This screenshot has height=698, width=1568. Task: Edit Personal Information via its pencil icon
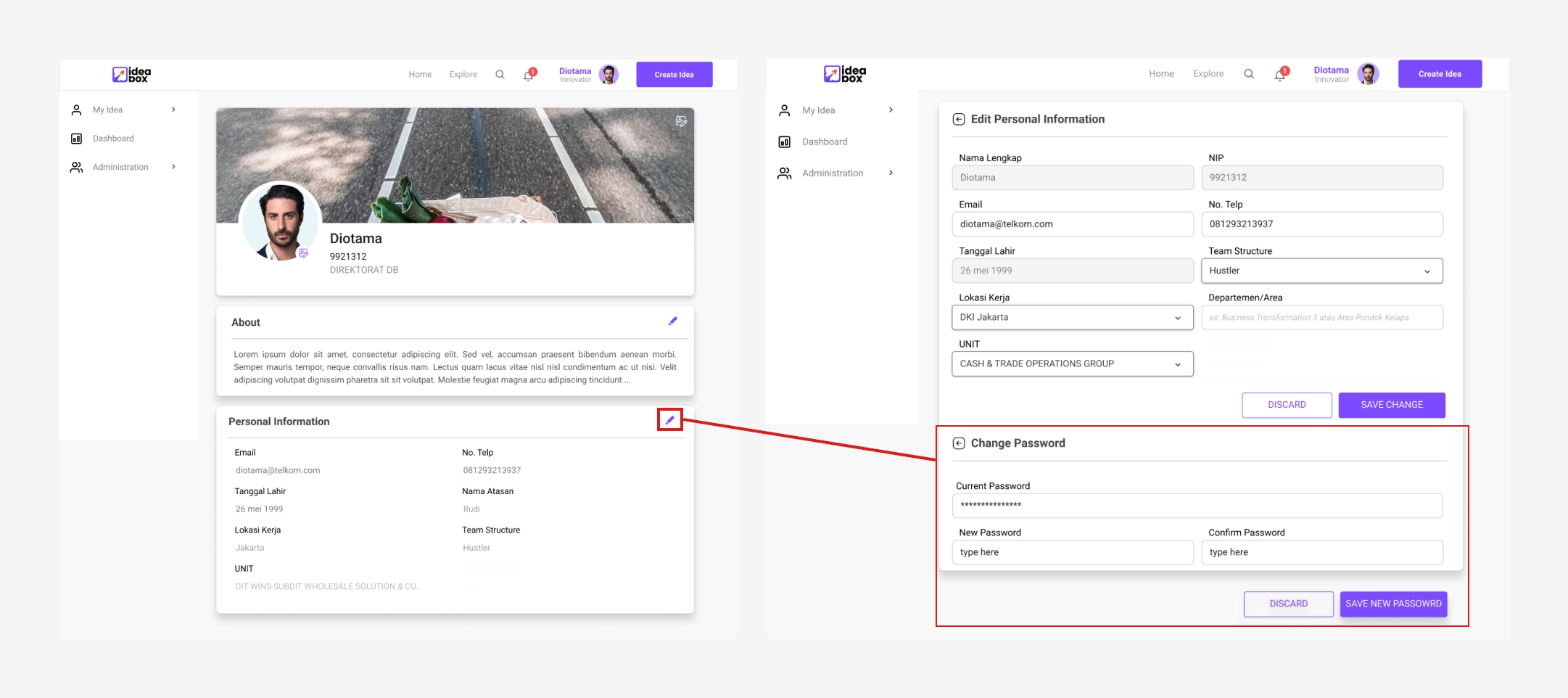point(669,420)
